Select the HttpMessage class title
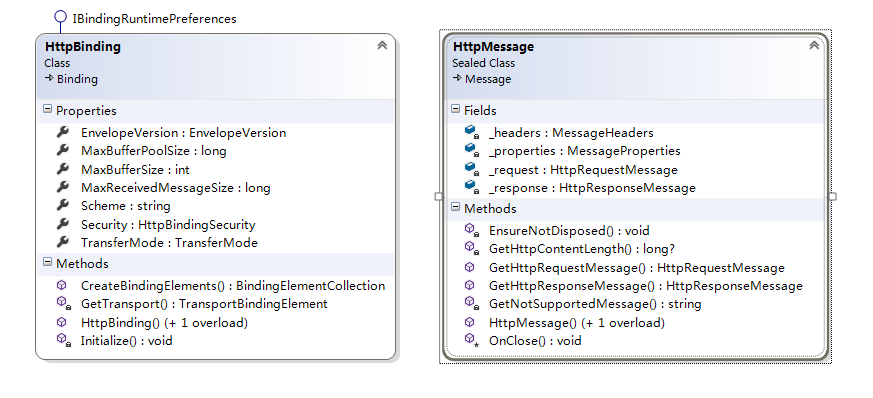The height and width of the screenshot is (398, 873). 493,47
